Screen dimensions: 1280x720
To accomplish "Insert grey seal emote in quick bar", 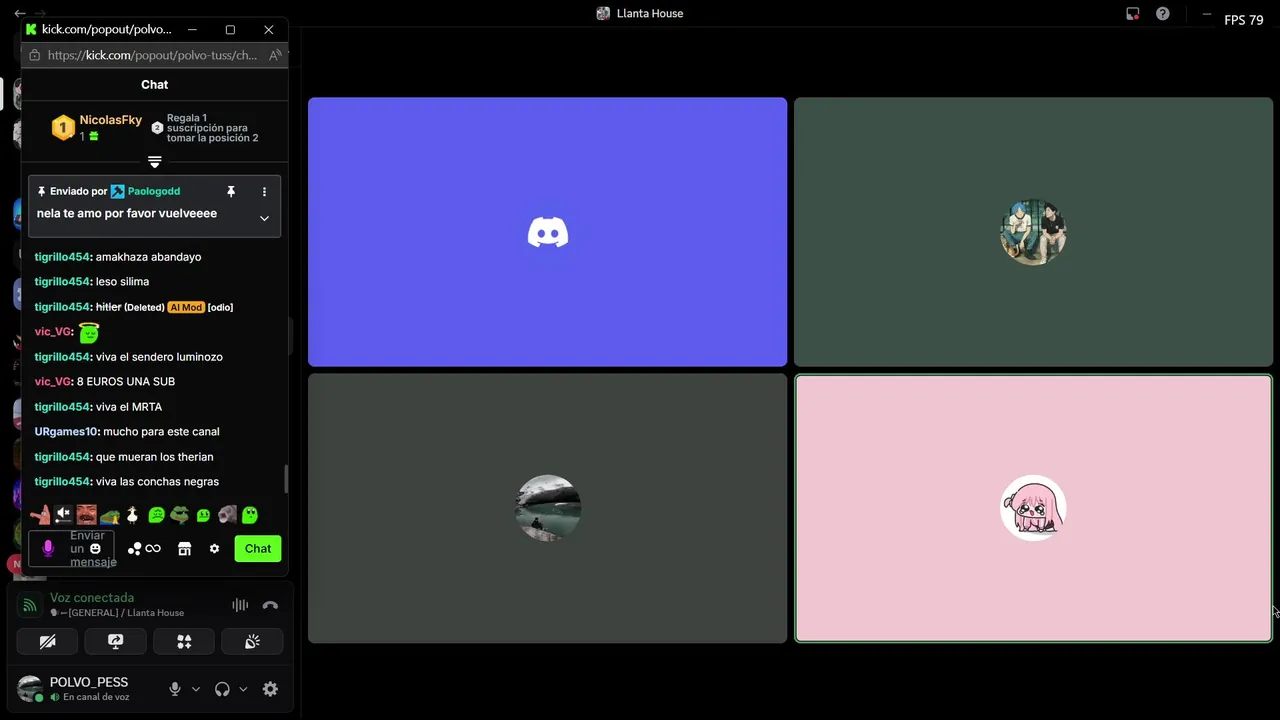I will coord(227,515).
